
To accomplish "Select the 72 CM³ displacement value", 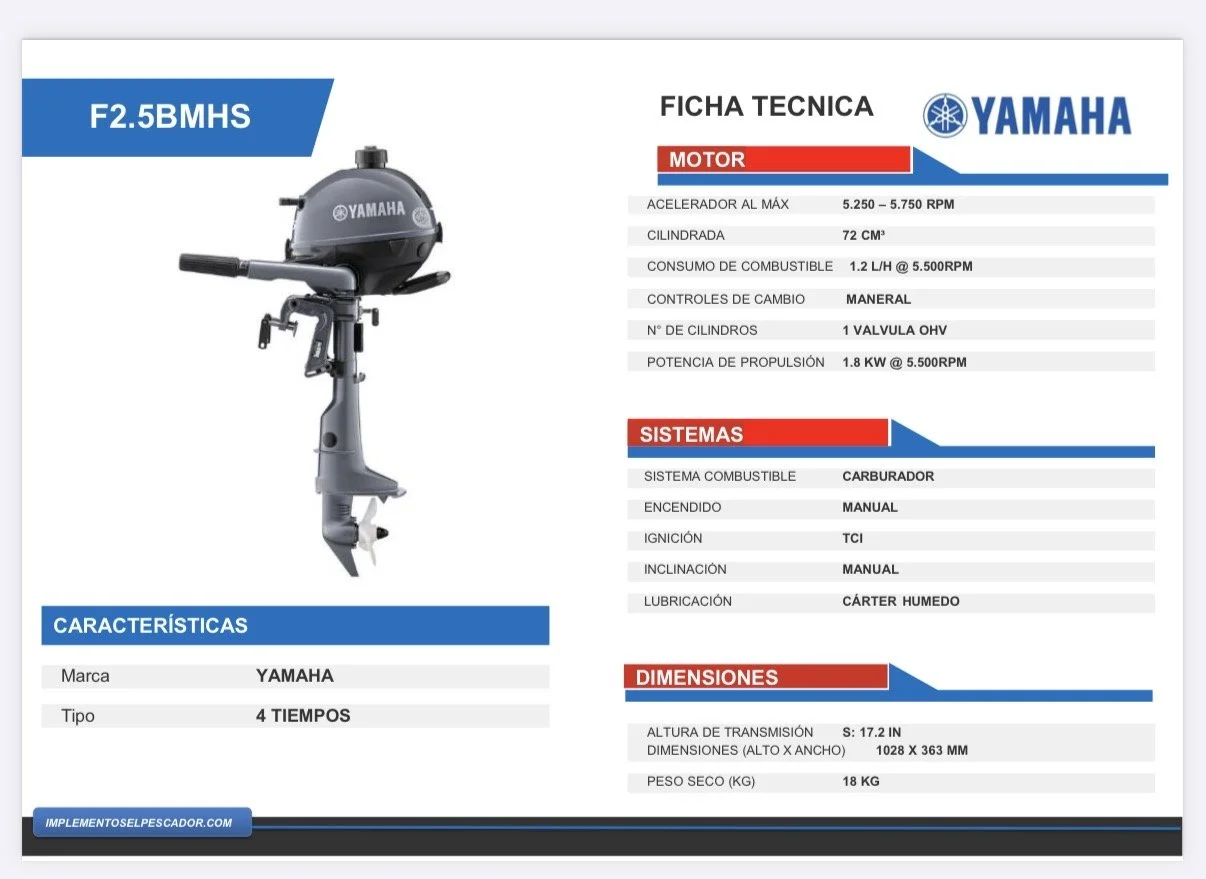I will (x=864, y=236).
